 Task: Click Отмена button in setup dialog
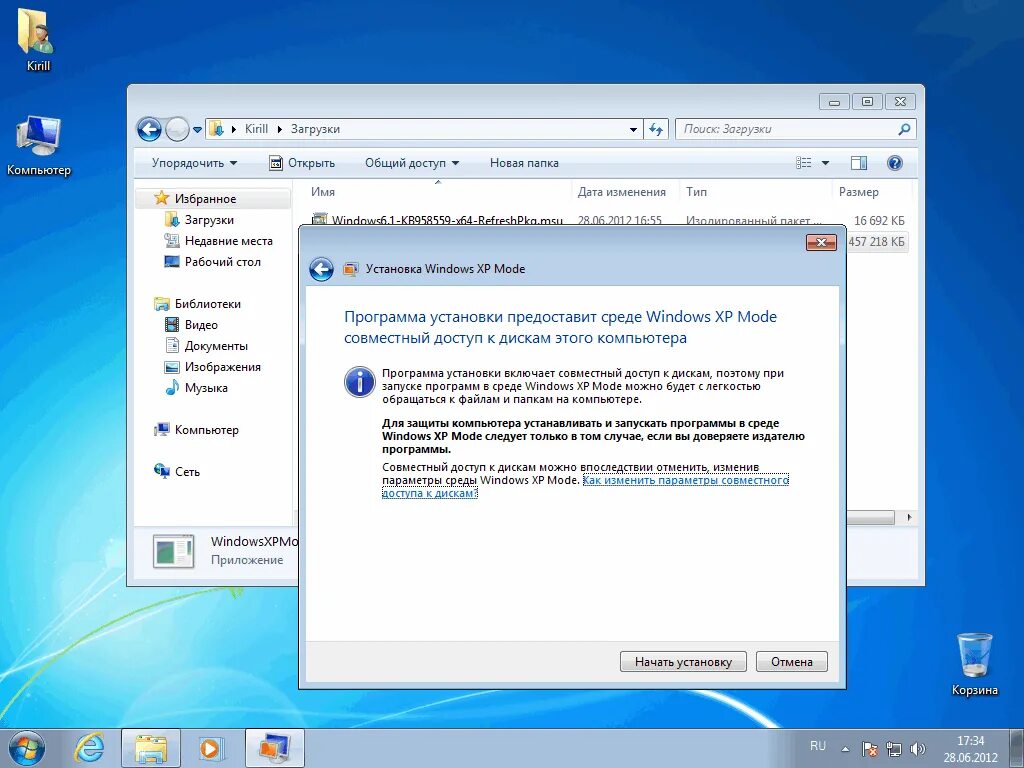tap(792, 662)
